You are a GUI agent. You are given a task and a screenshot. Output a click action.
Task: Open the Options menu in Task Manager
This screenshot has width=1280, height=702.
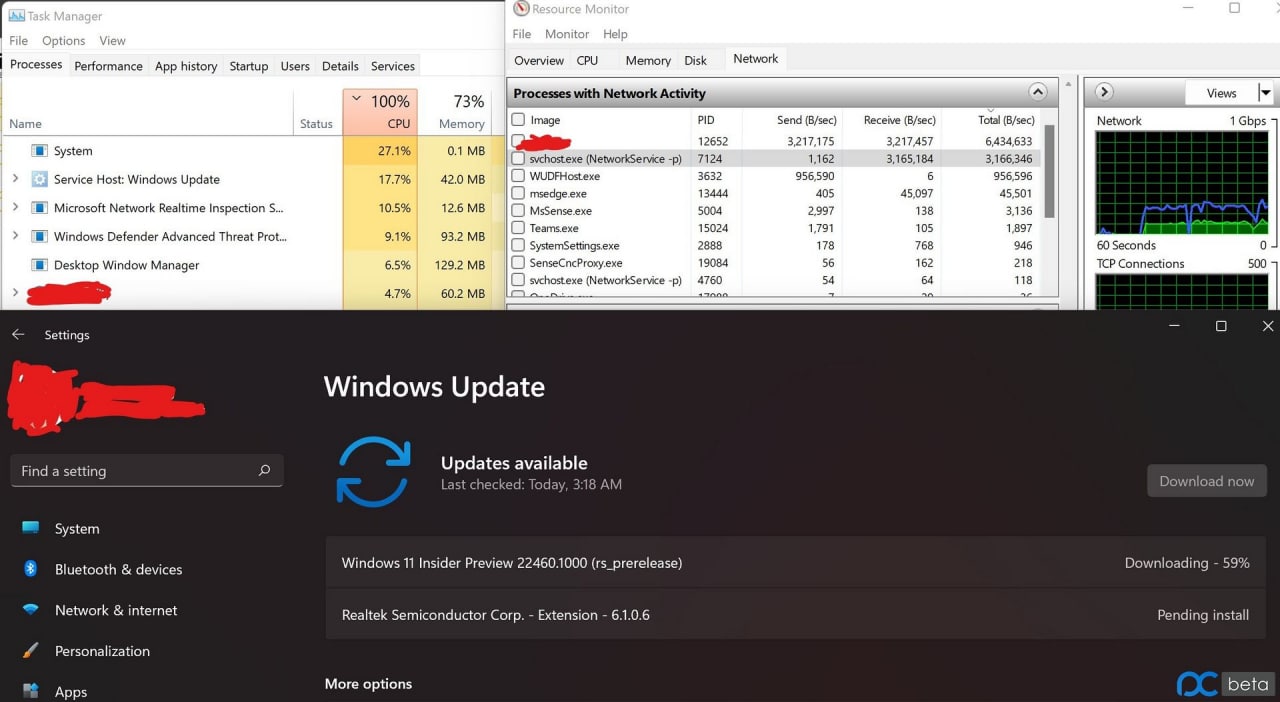click(64, 41)
